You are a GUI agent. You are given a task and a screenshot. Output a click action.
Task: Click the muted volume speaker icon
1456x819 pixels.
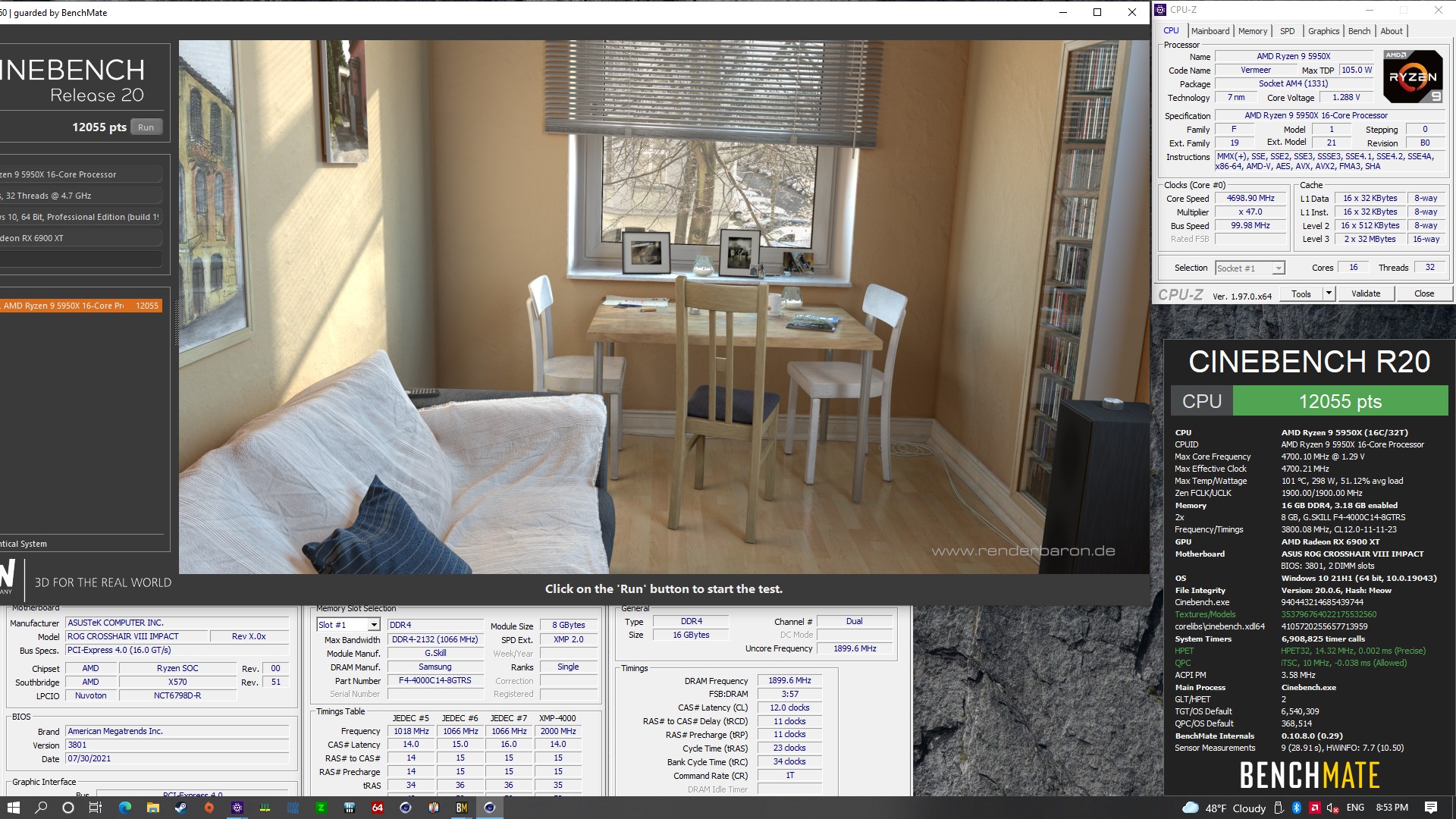coord(1333,808)
